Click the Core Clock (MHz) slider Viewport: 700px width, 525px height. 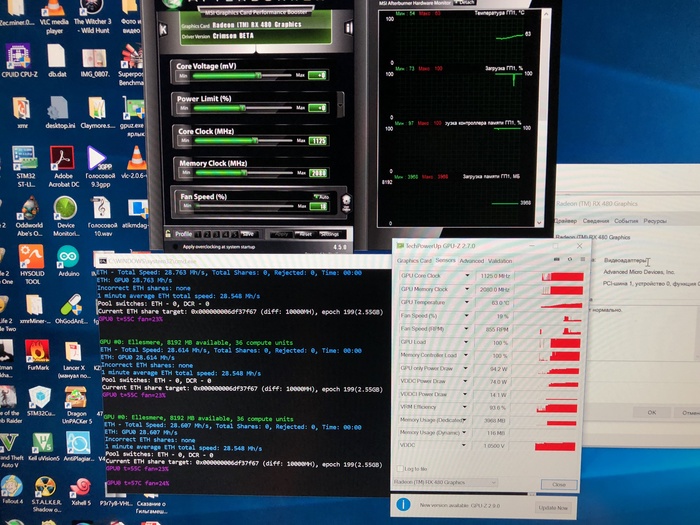point(245,143)
